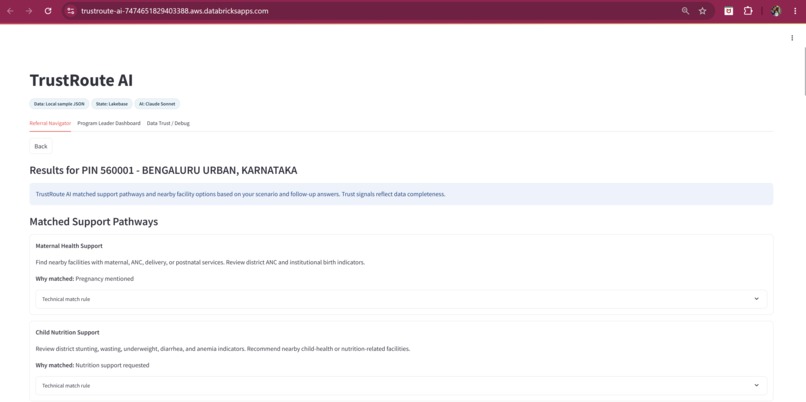Reload the page with refresh icon
The image size is (806, 402).
(48, 11)
